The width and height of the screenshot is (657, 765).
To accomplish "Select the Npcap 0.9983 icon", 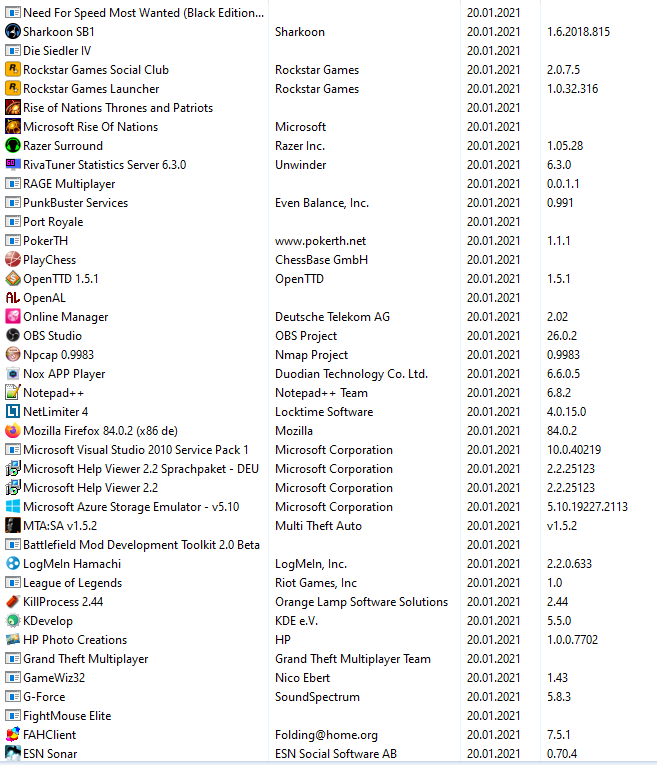I will pos(13,355).
